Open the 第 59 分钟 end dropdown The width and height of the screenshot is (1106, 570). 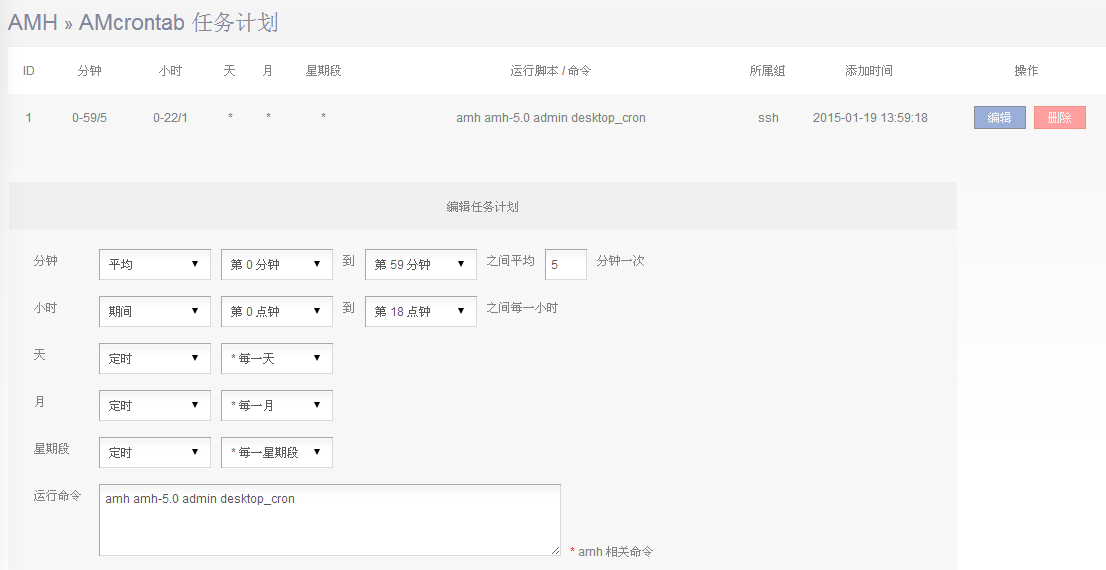pos(420,264)
